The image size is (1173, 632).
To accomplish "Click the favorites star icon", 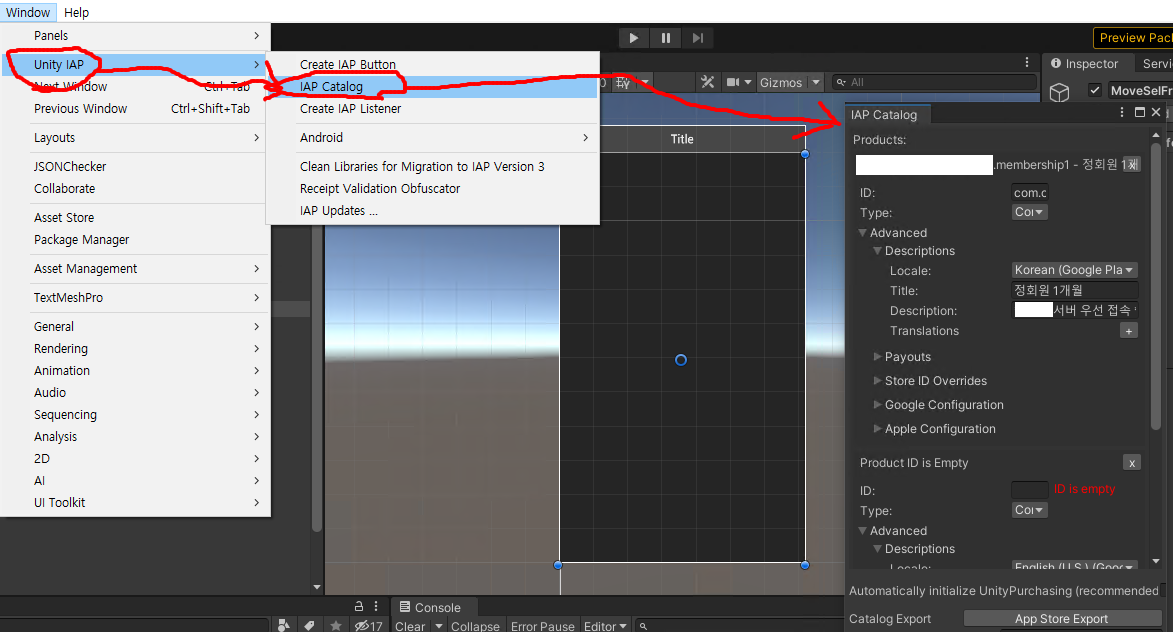I will click(336, 625).
